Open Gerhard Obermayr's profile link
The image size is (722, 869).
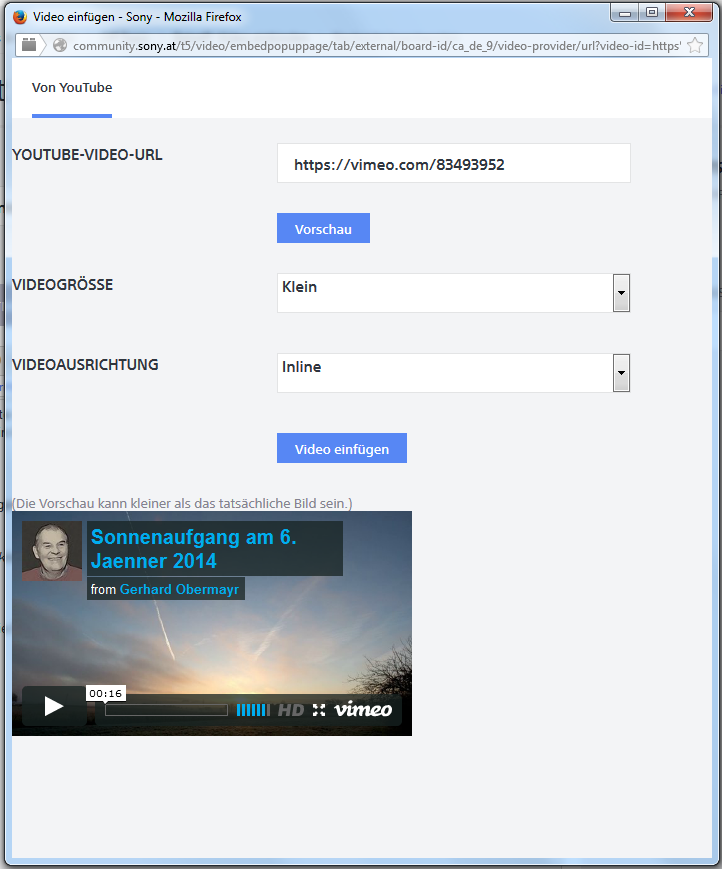[x=179, y=590]
